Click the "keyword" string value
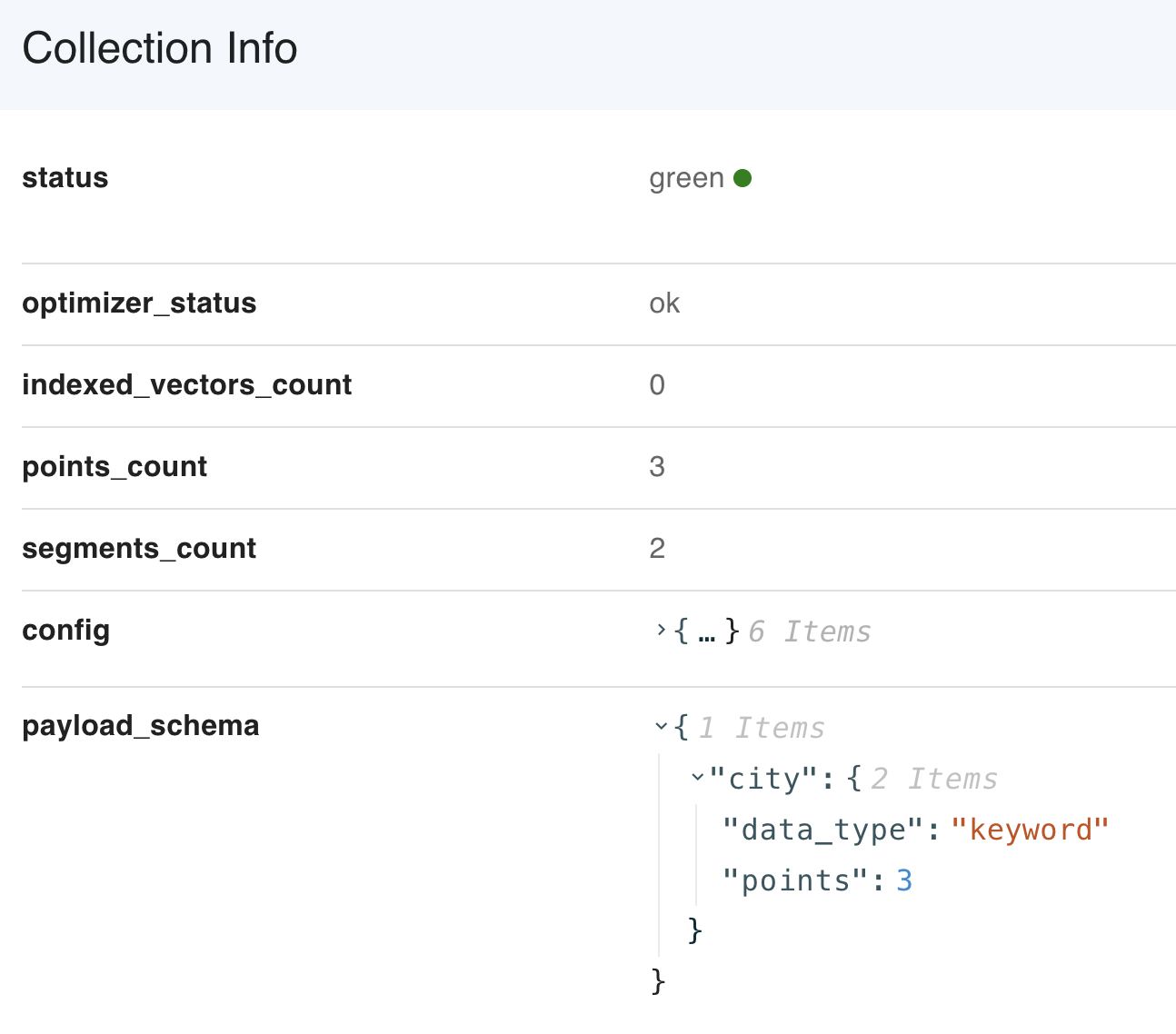Viewport: 1176px width, 1034px height. click(1030, 830)
